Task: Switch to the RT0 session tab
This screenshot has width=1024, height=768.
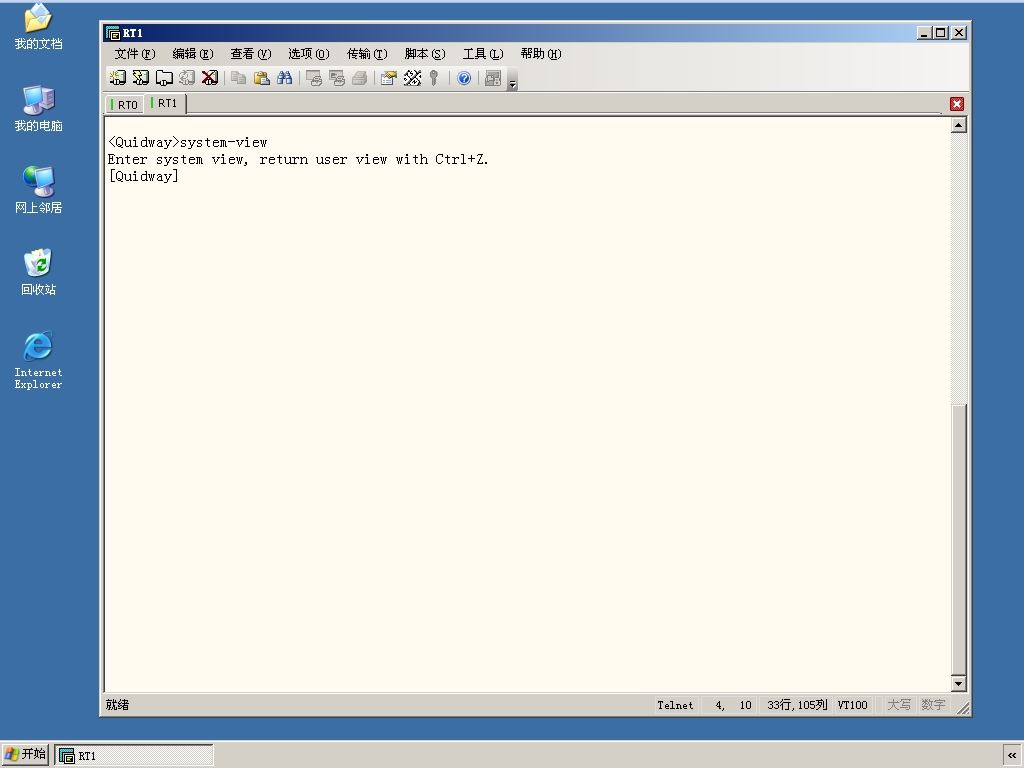Action: [125, 104]
